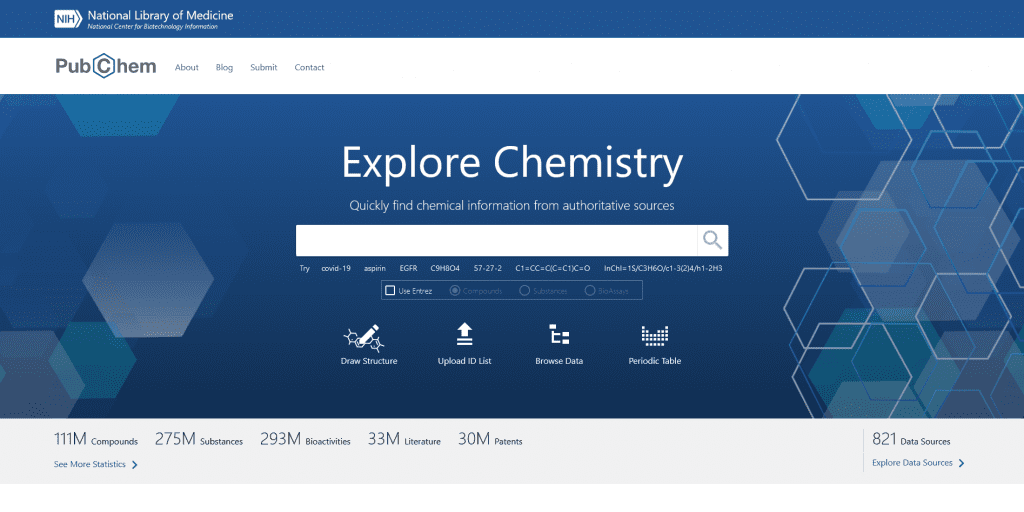
Task: Try the 57-27-2 CAS number example
Action: 488,268
